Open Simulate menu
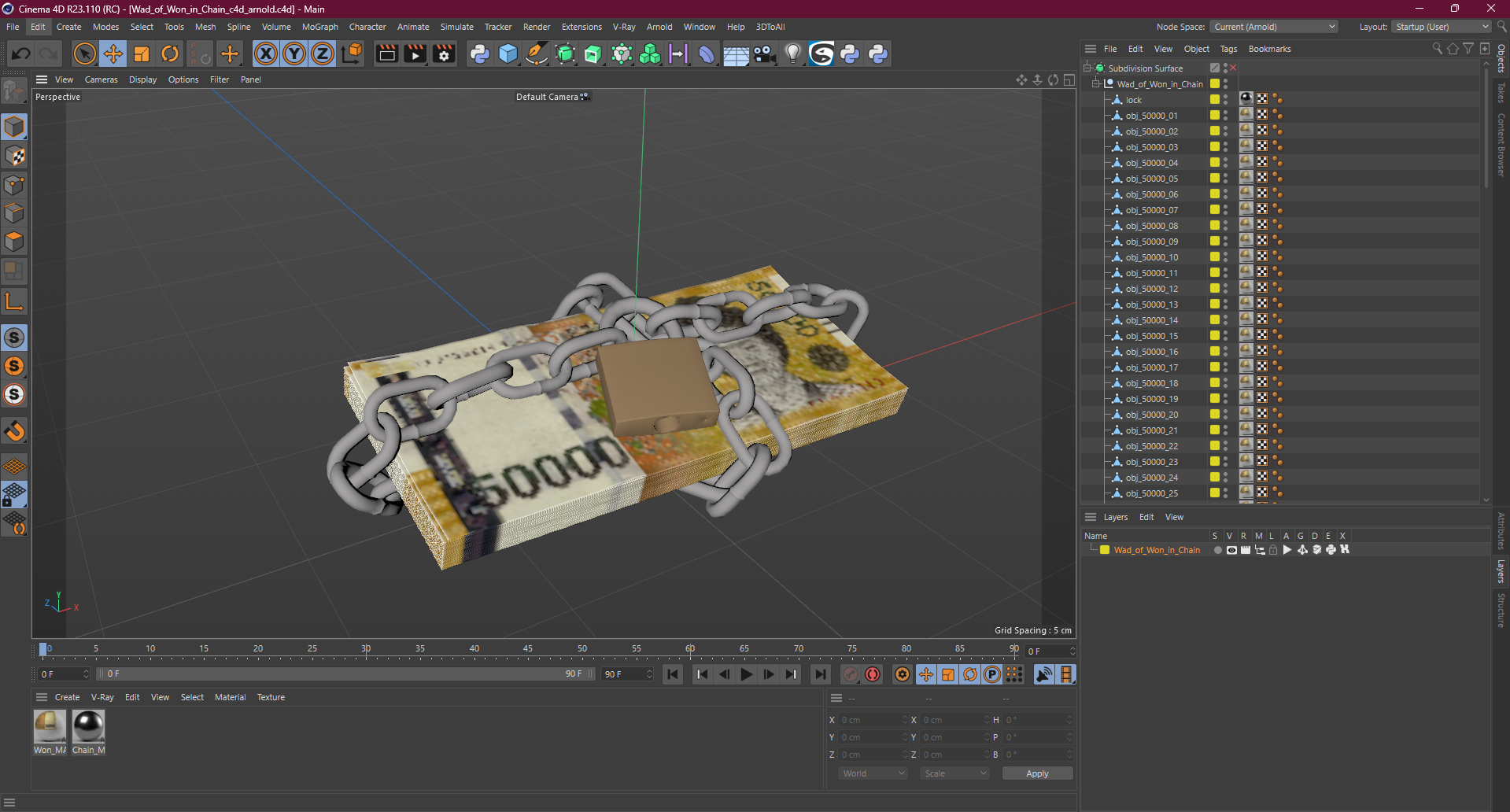 [456, 27]
